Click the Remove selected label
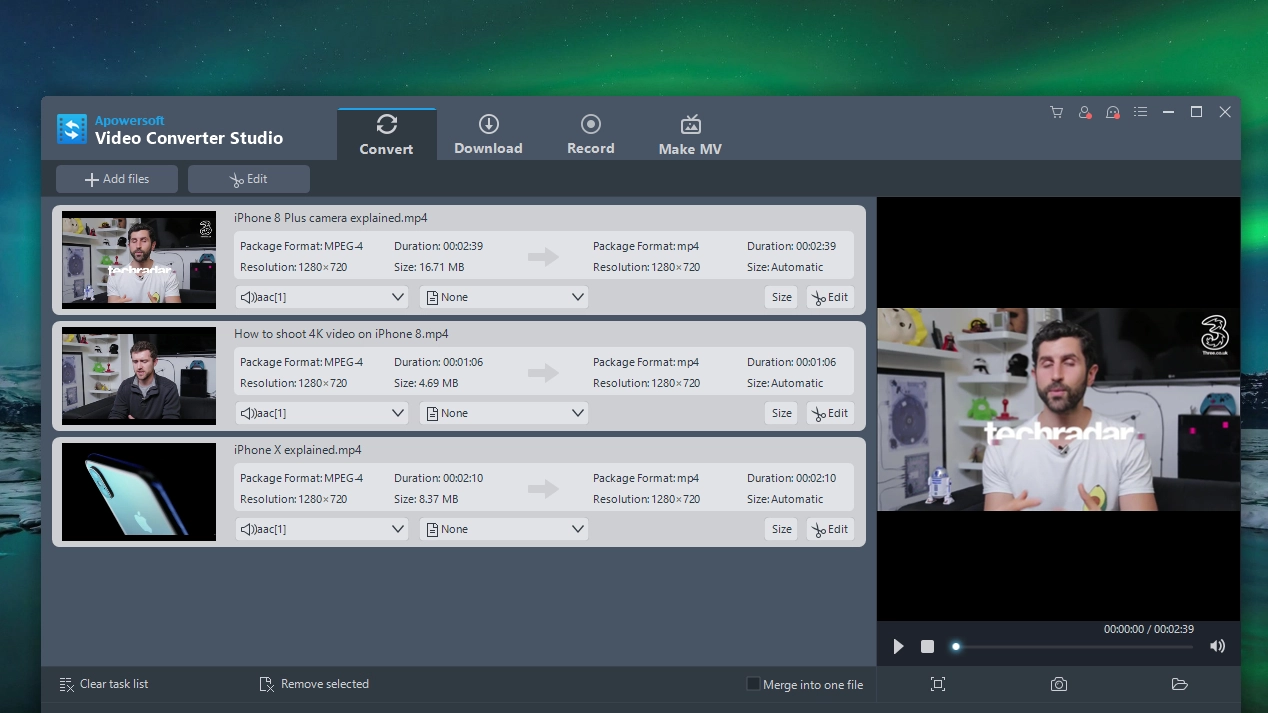 (x=325, y=684)
